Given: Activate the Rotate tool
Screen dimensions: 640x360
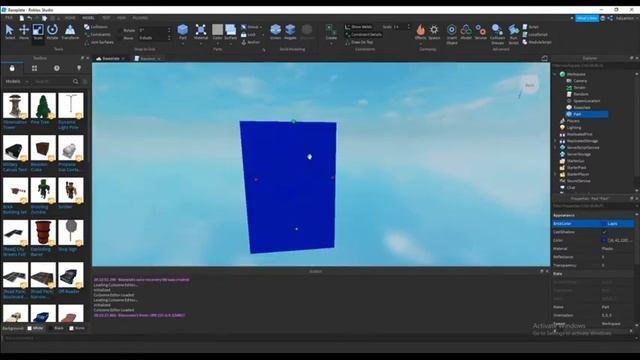Looking at the screenshot, I should [x=52, y=31].
